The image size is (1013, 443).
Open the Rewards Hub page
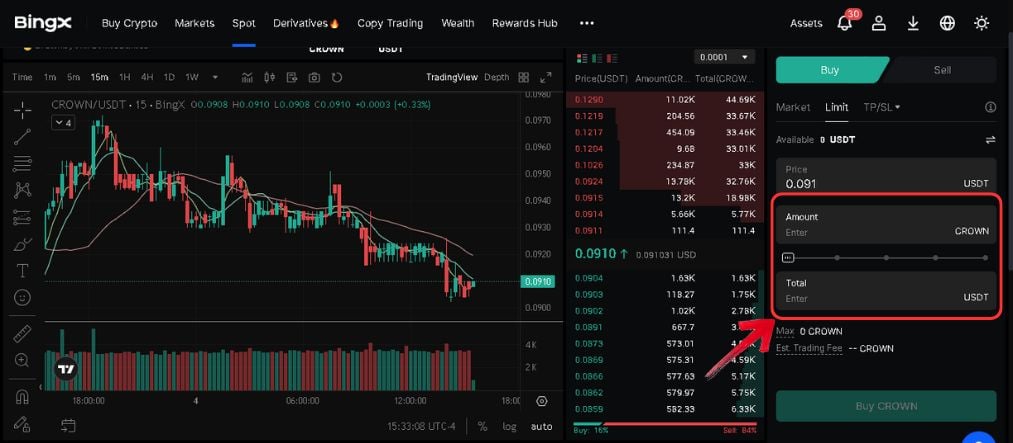pyautogui.click(x=525, y=23)
